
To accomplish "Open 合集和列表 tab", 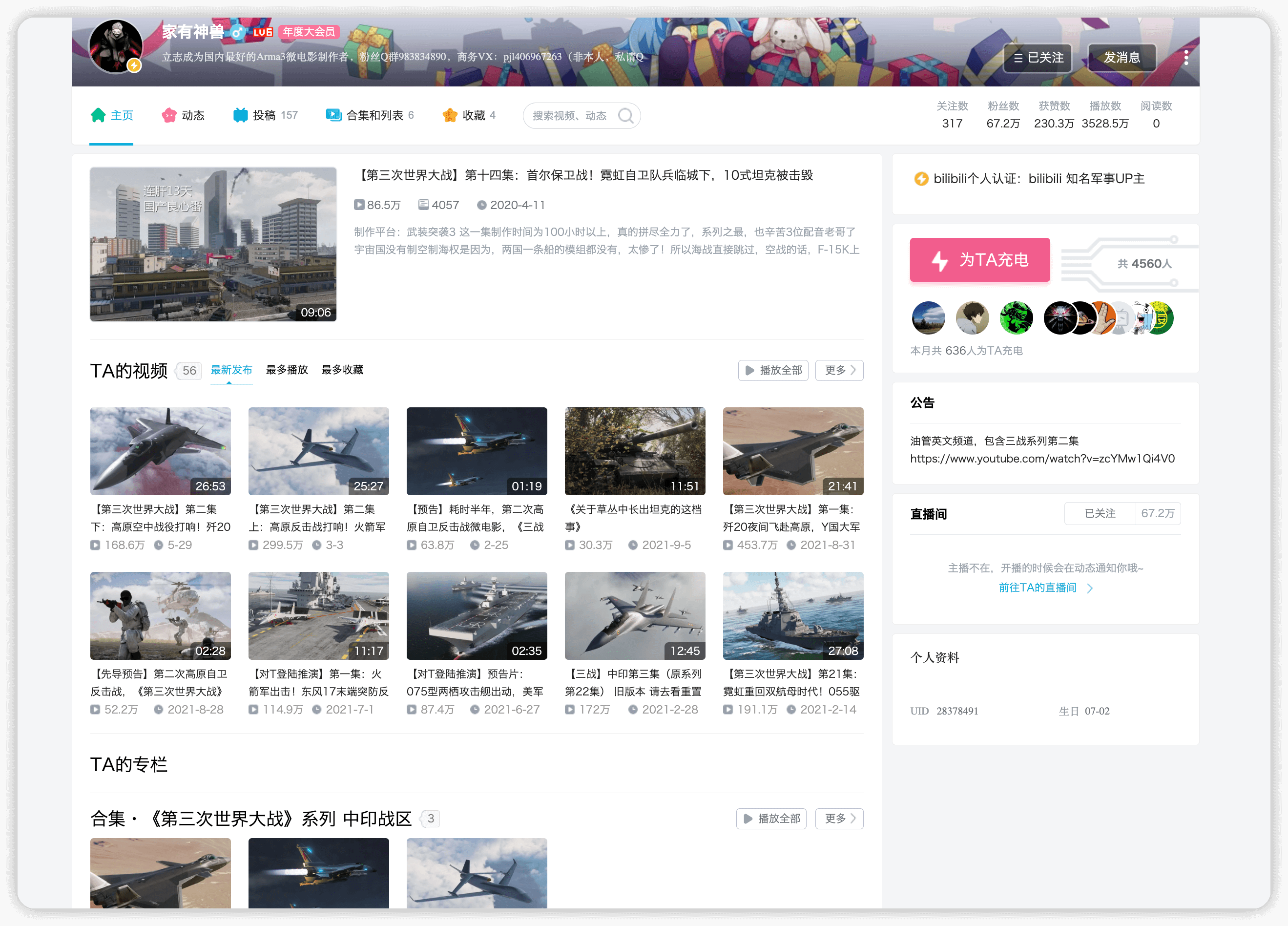I will (370, 115).
